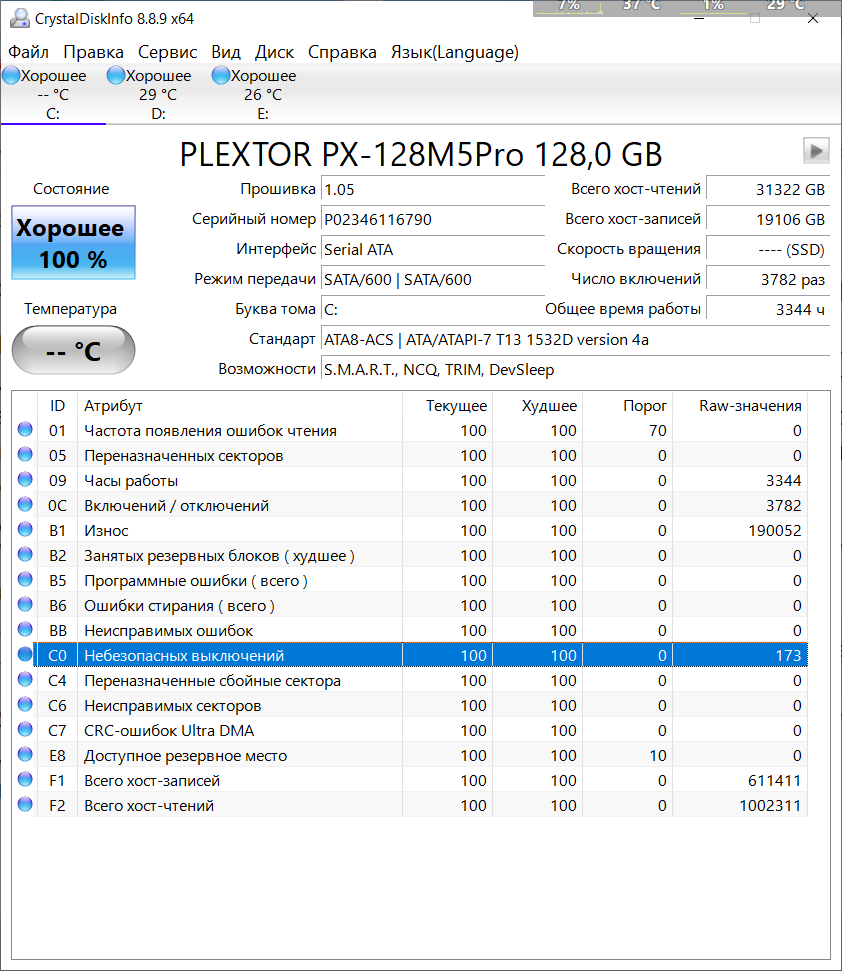Click the Хорошее 100 % health status button

click(x=74, y=243)
